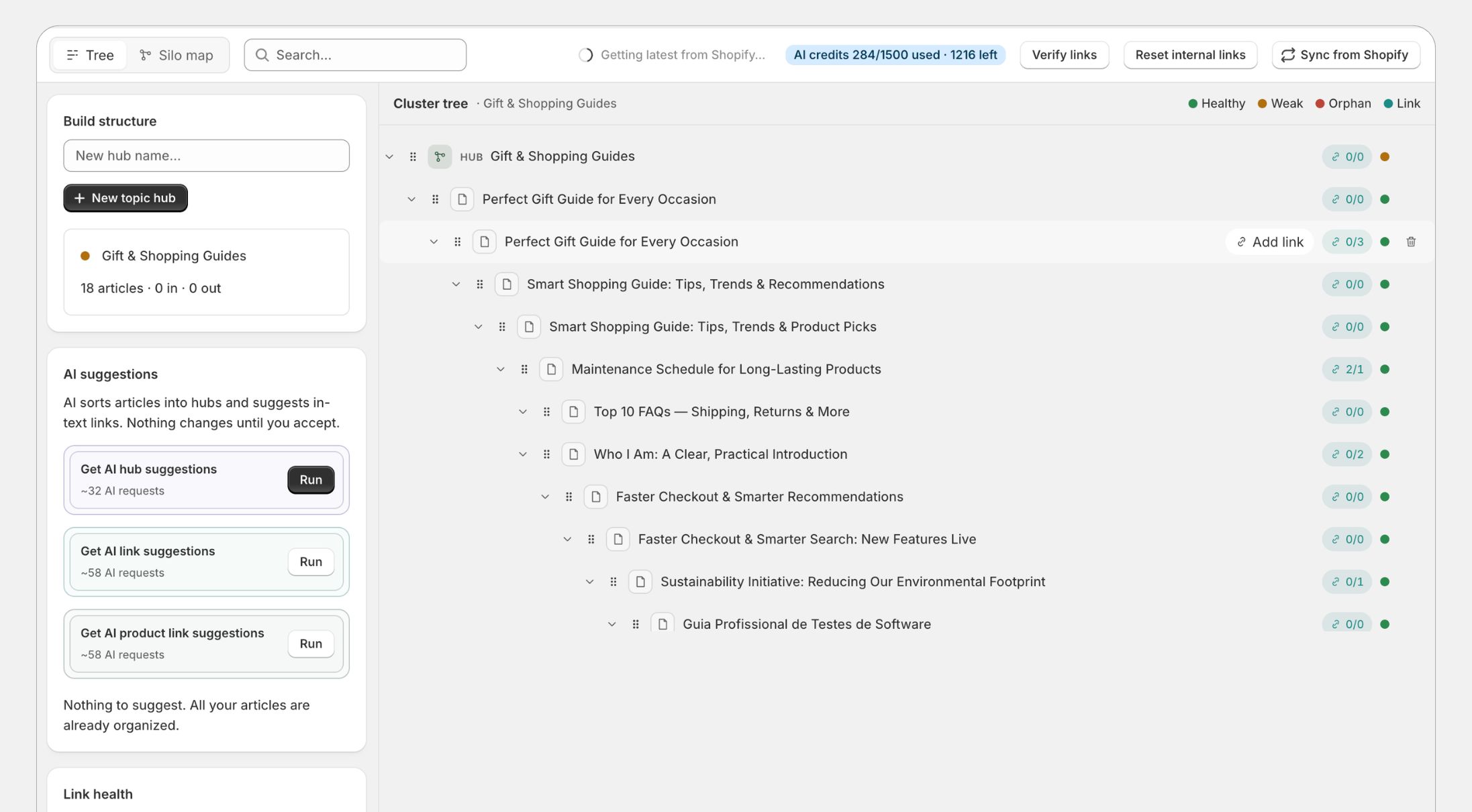Collapse Maintenance Schedule for Long-Lasting Products

pyautogui.click(x=500, y=369)
